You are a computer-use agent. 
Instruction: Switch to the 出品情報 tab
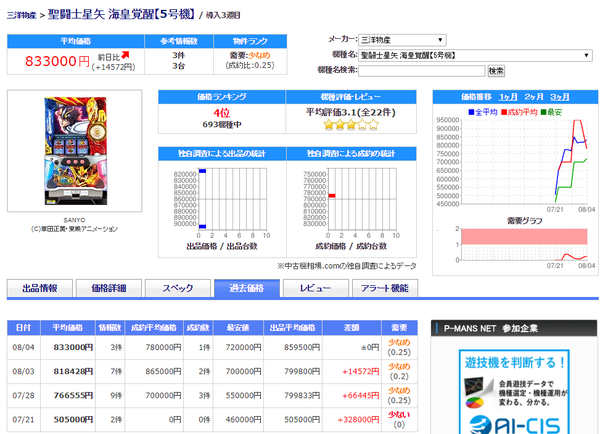click(40, 288)
